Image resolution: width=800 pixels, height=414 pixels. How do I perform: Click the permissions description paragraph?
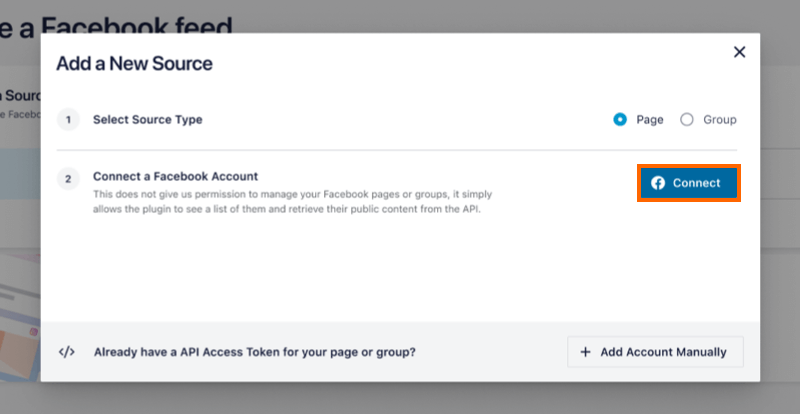point(290,201)
